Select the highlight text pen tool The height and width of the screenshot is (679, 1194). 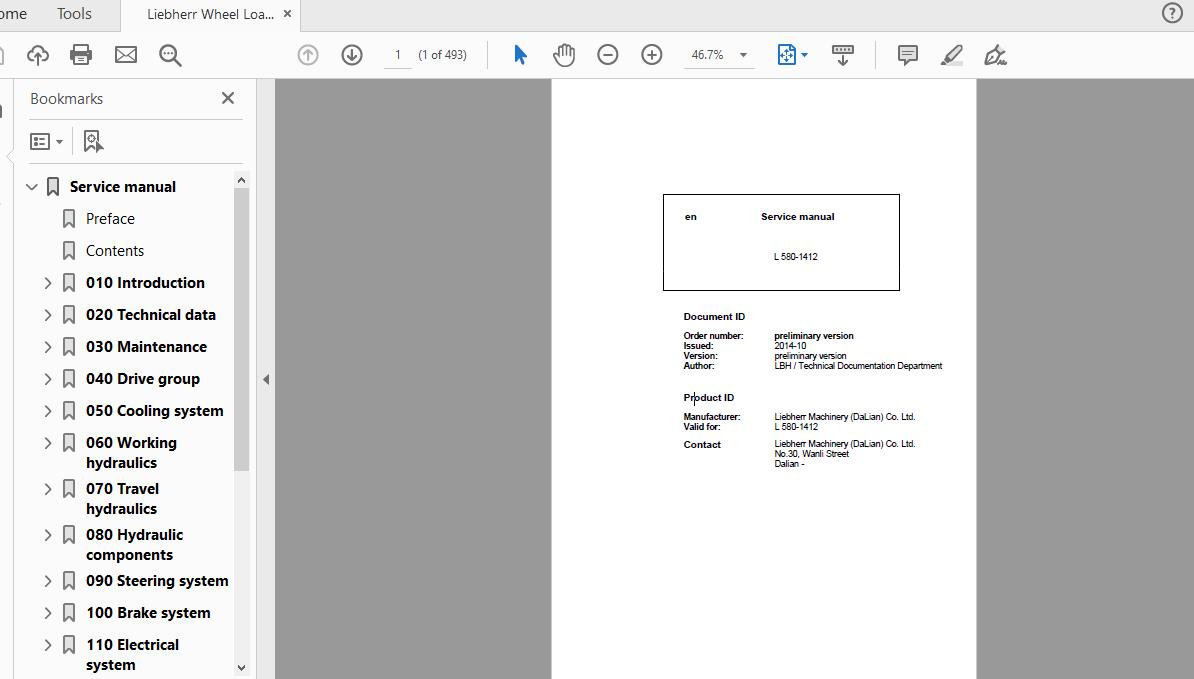click(x=951, y=55)
